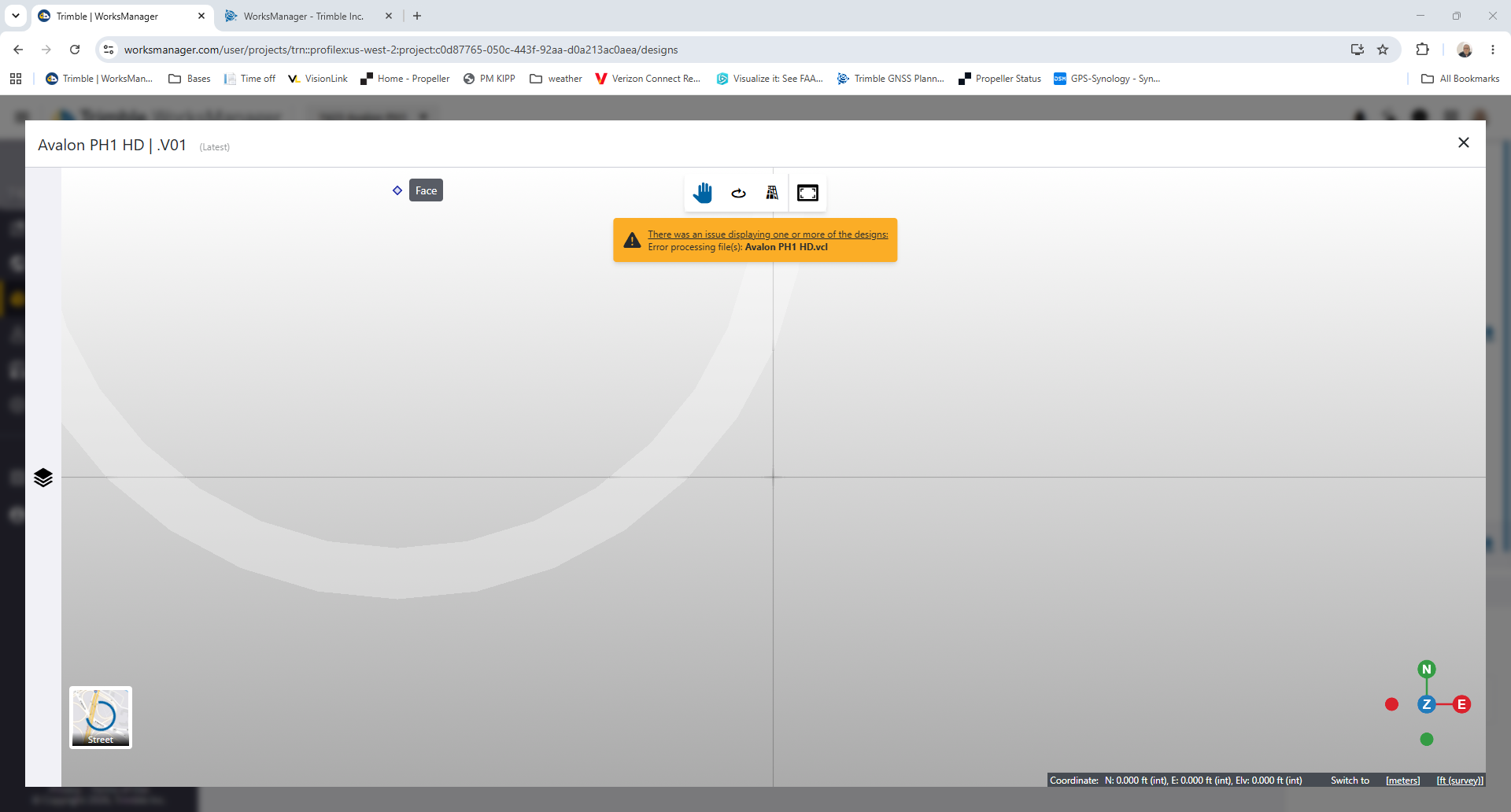This screenshot has width=1511, height=812.
Task: Open the design error details link
Action: [768, 234]
